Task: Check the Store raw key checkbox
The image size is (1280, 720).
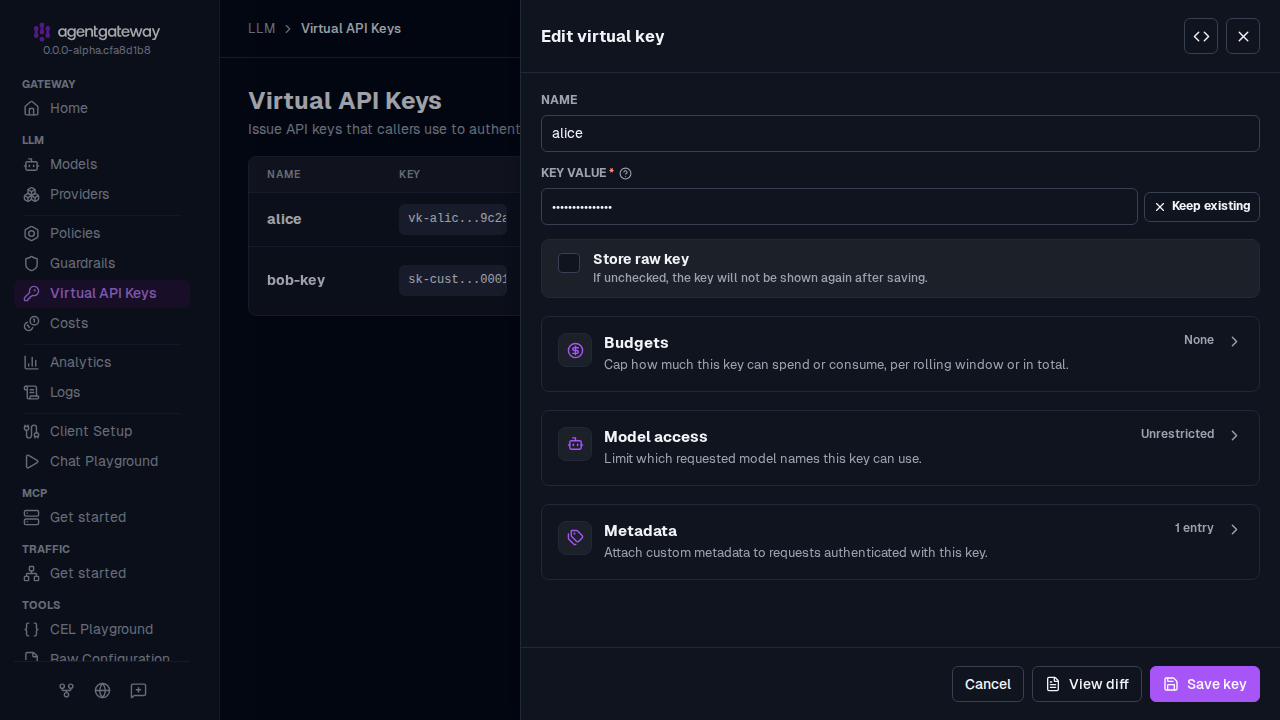Action: coord(569,263)
